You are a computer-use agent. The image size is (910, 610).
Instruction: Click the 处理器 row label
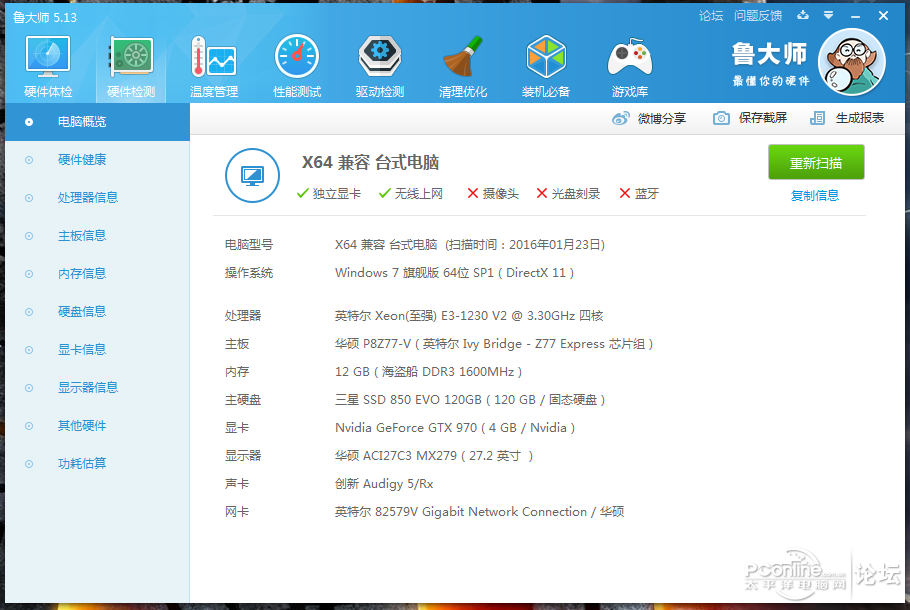point(243,316)
